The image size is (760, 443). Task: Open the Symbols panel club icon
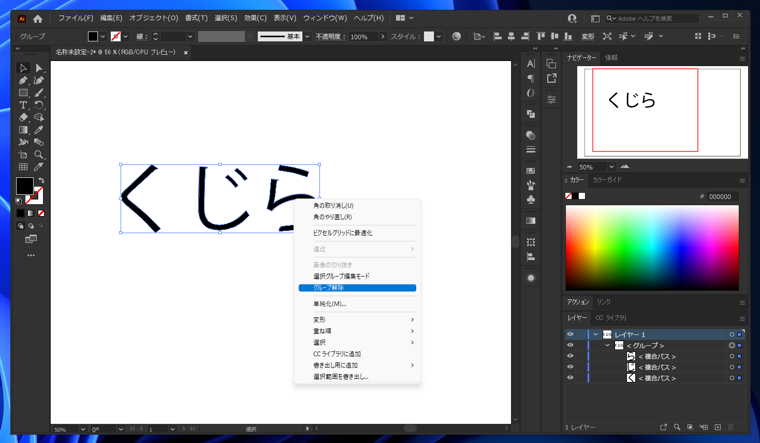coord(531,200)
